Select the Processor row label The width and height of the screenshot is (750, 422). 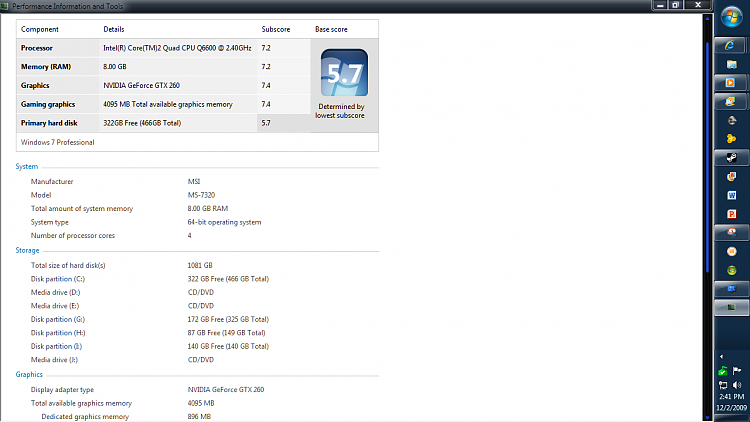(37, 48)
